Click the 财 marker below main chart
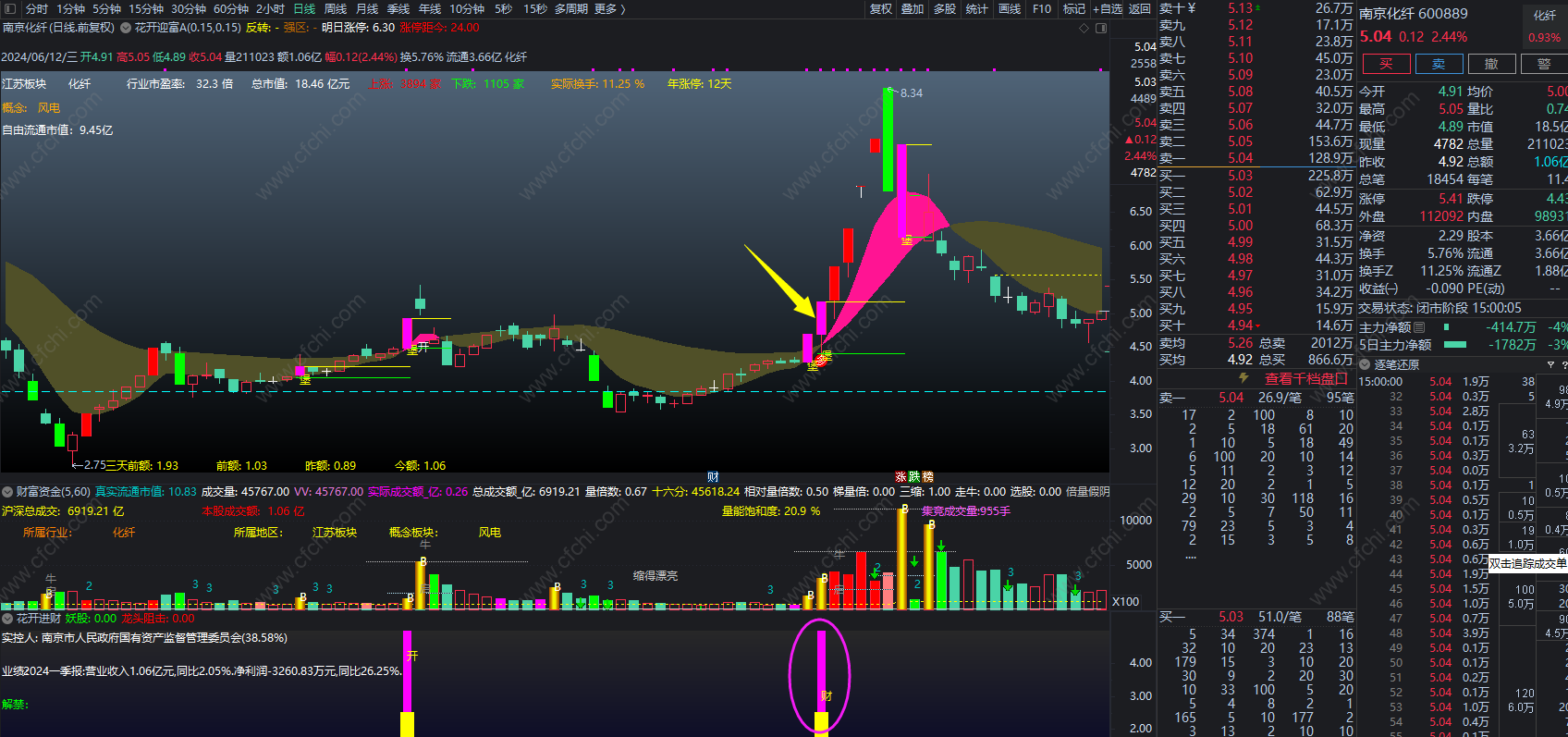This screenshot has height=737, width=1568. tap(713, 477)
